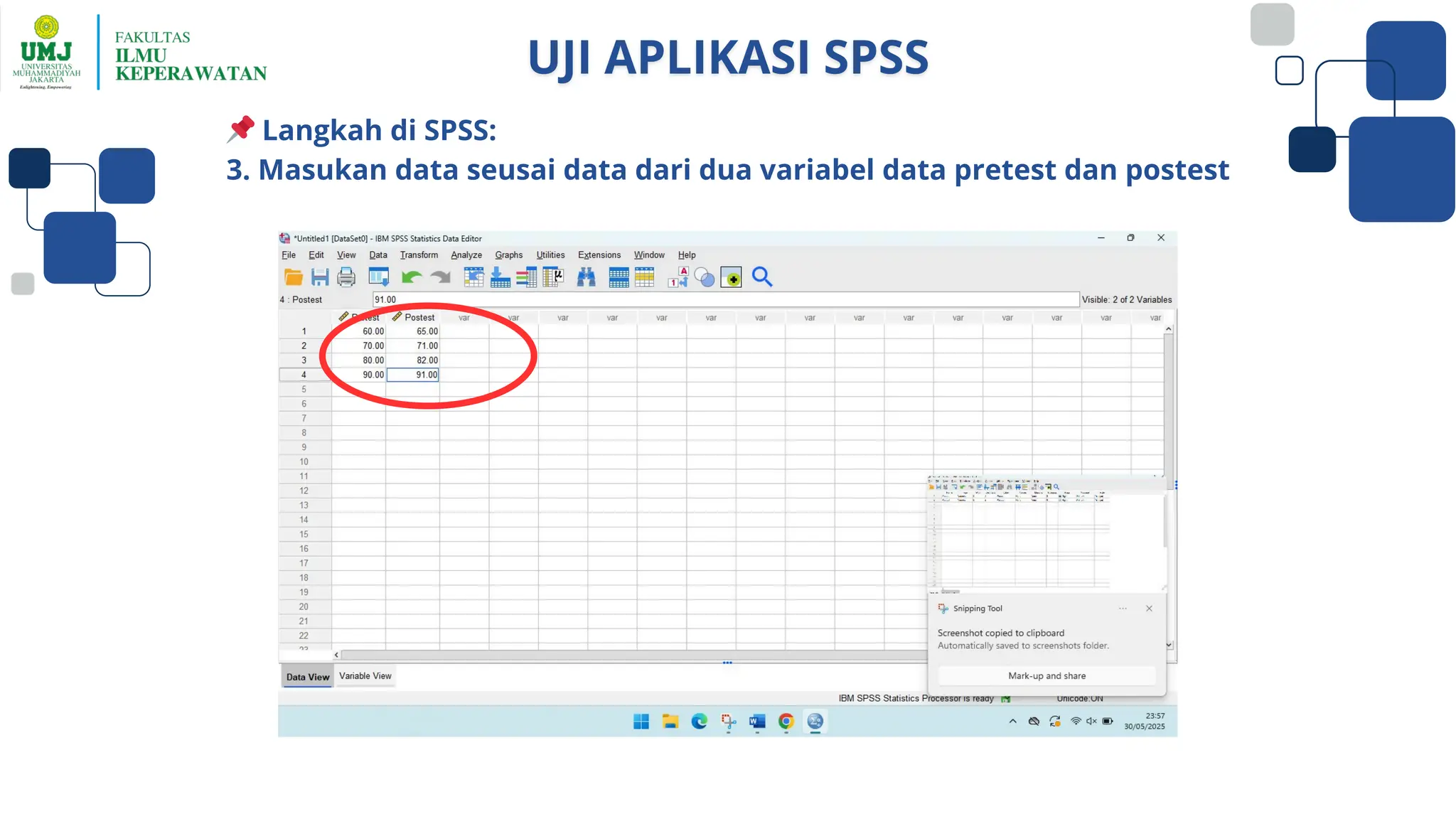Image resolution: width=1456 pixels, height=819 pixels.
Task: Select the cell containing 82.00
Action: pyautogui.click(x=413, y=360)
